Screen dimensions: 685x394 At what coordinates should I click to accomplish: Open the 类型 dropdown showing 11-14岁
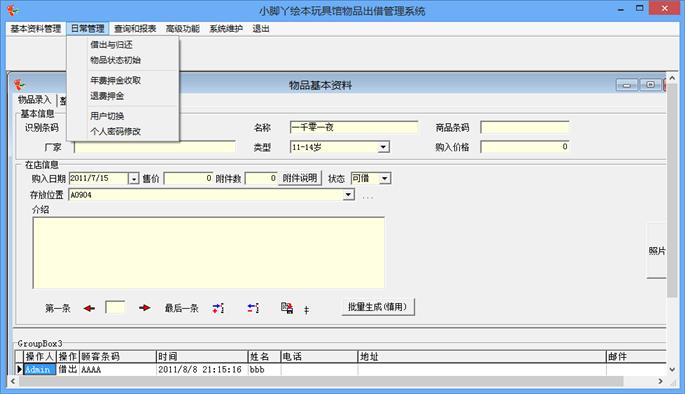(x=383, y=147)
